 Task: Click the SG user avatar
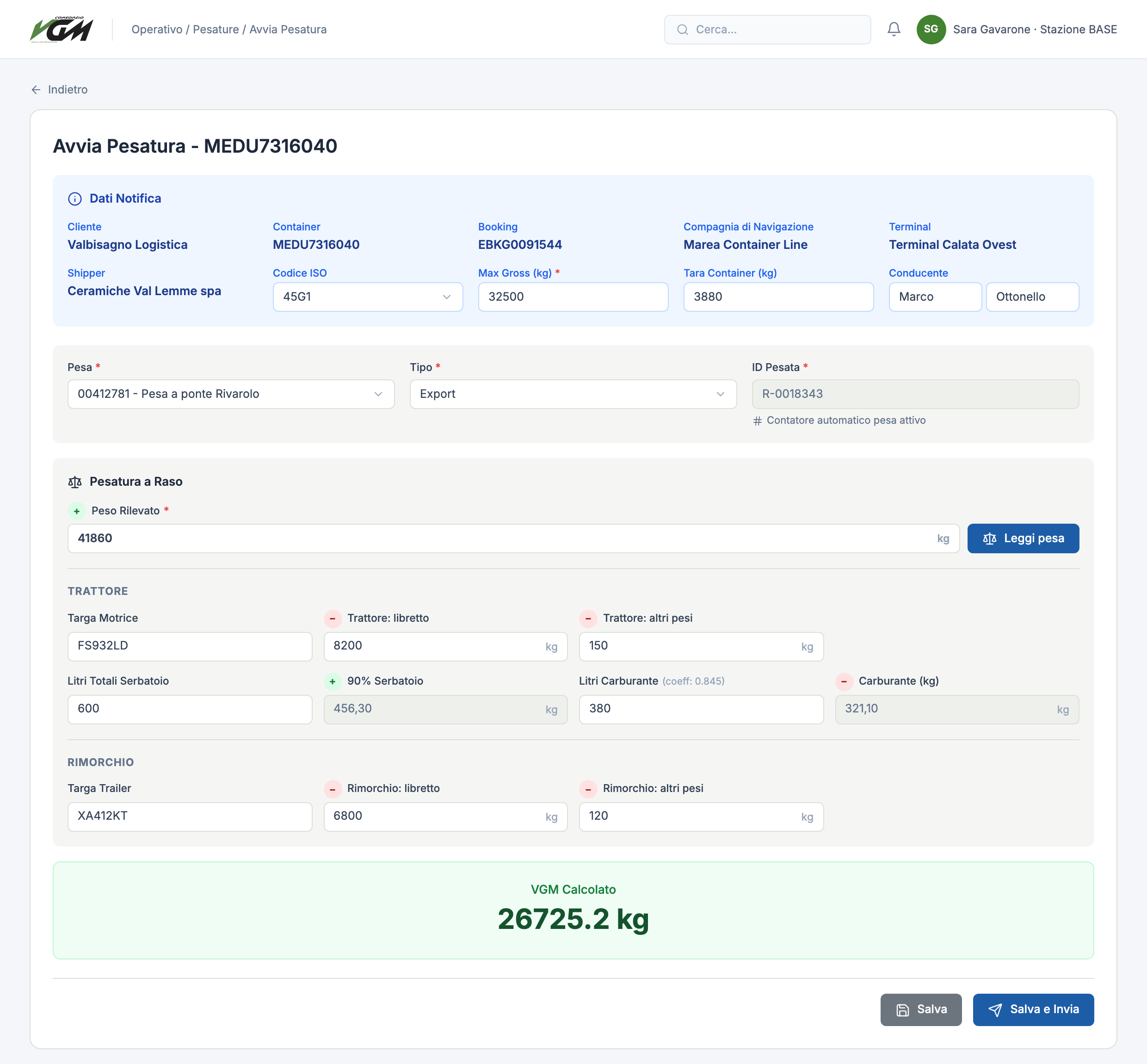click(x=931, y=29)
